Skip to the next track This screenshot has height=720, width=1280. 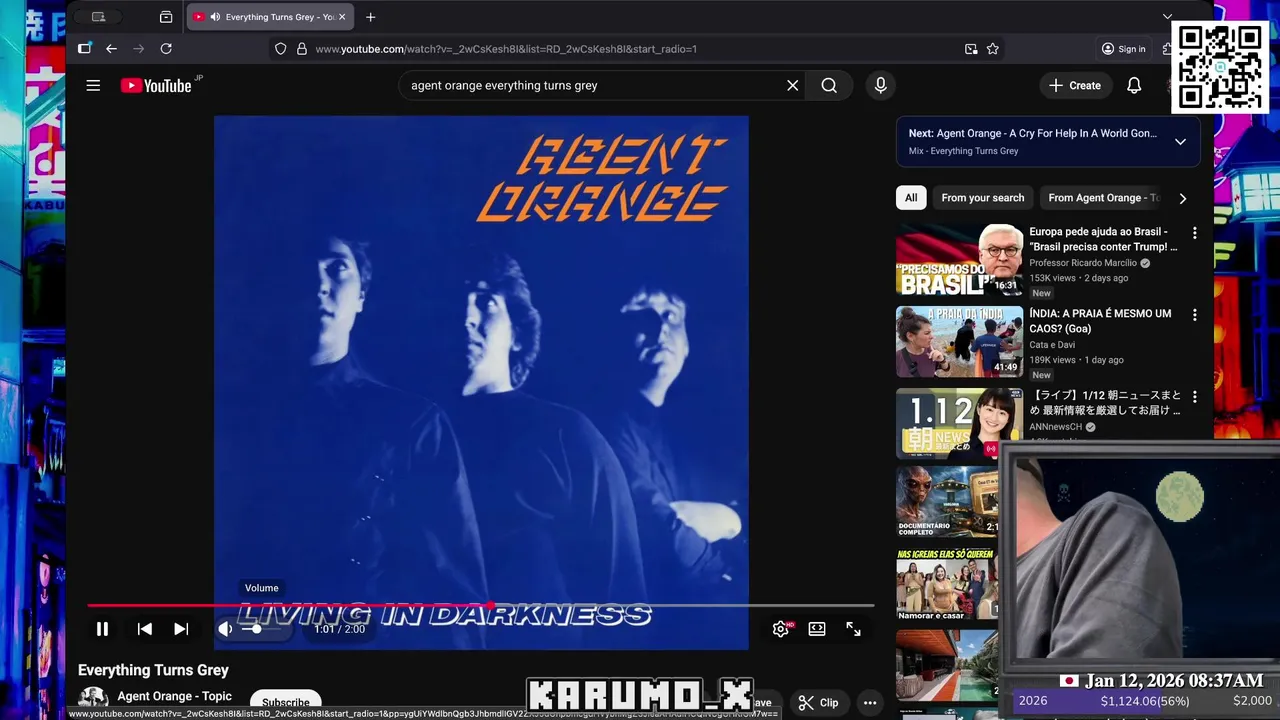click(181, 629)
